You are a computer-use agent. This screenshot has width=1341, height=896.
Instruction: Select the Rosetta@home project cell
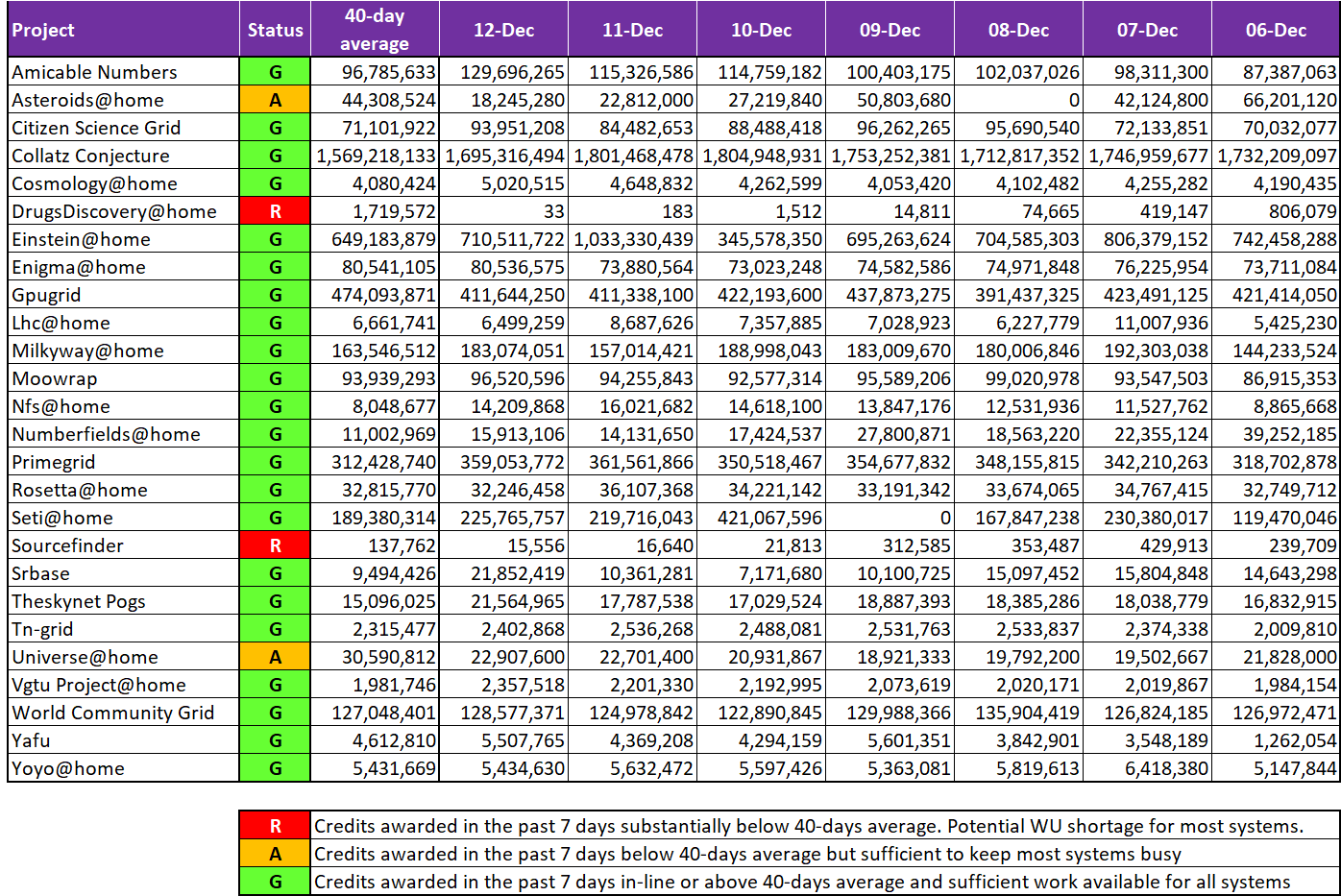point(124,490)
